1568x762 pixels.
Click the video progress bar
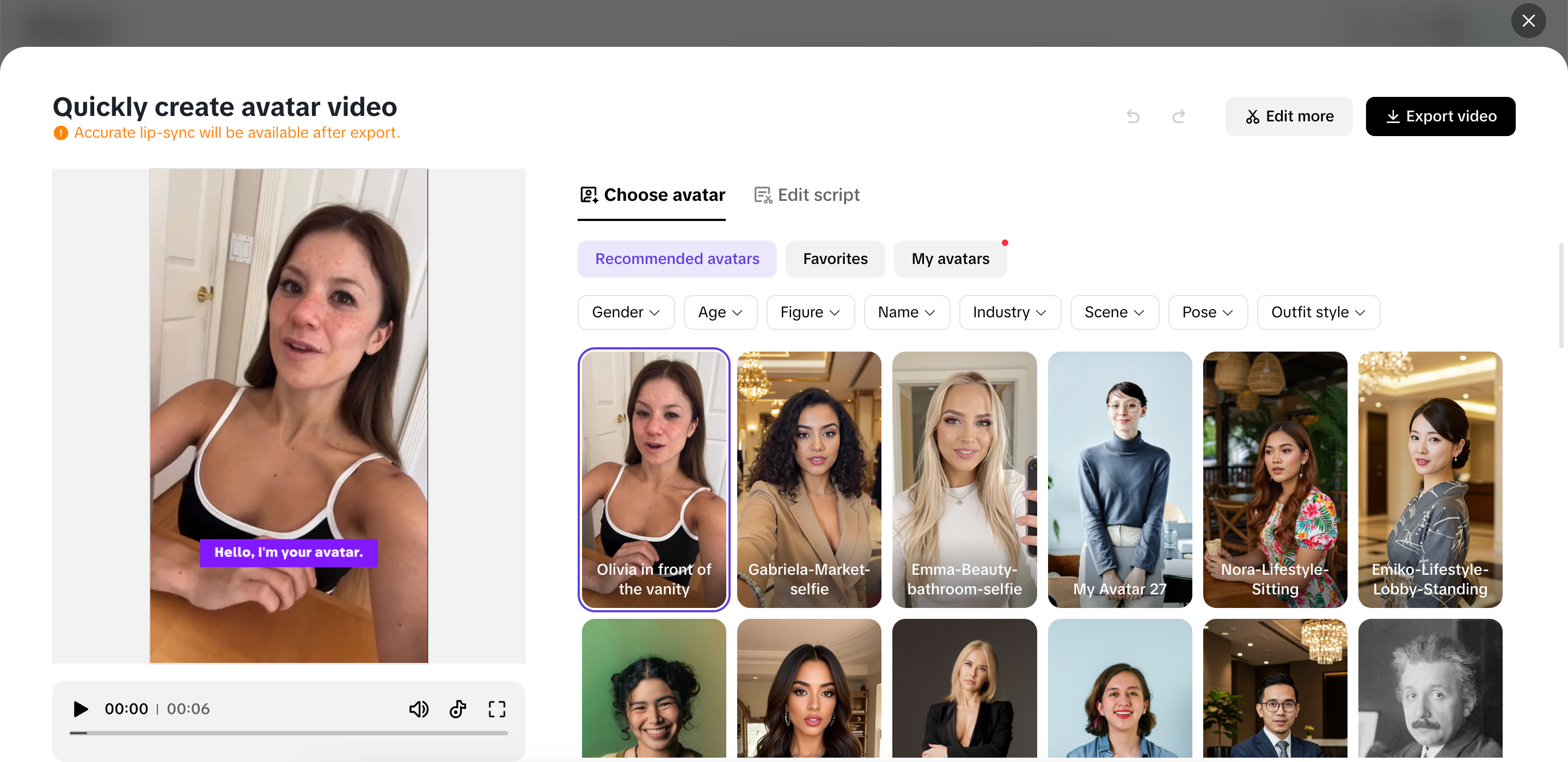[x=289, y=733]
